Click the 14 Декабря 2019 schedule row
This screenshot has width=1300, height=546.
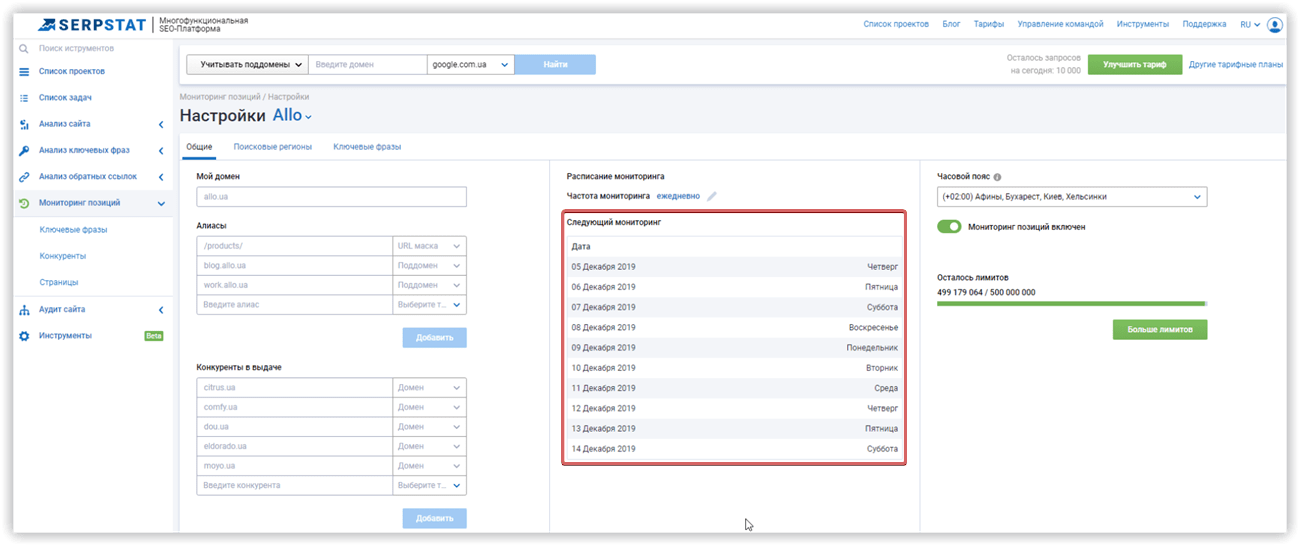(734, 449)
